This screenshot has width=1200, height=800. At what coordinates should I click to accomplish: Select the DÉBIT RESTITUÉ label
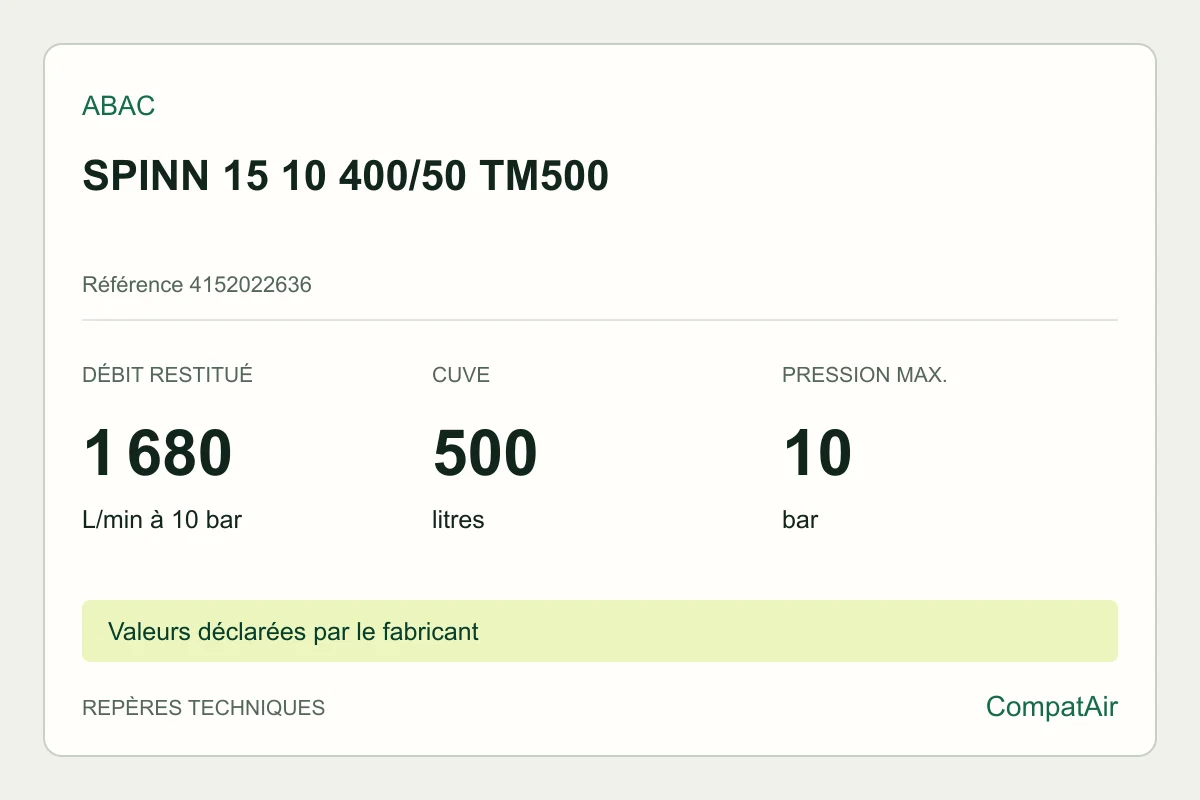point(167,376)
